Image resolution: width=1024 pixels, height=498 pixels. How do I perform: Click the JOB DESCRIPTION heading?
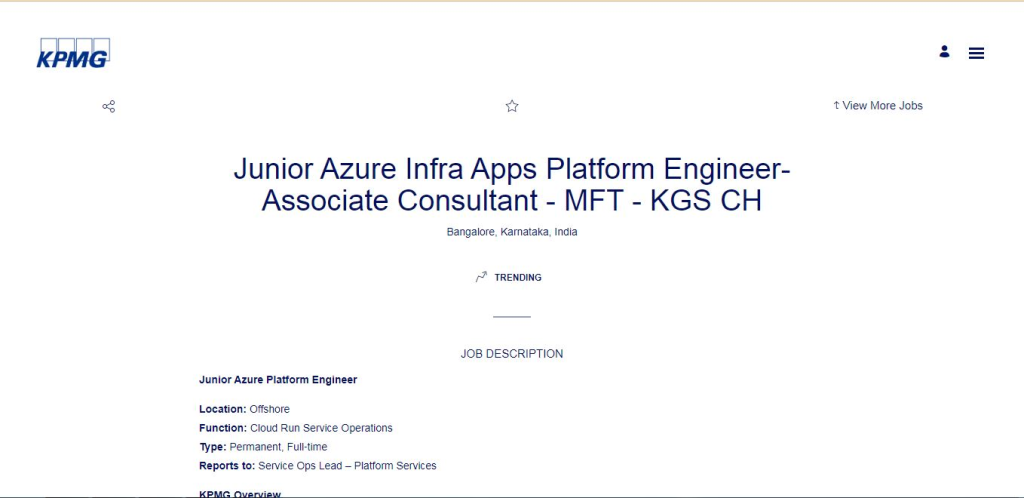(x=512, y=354)
